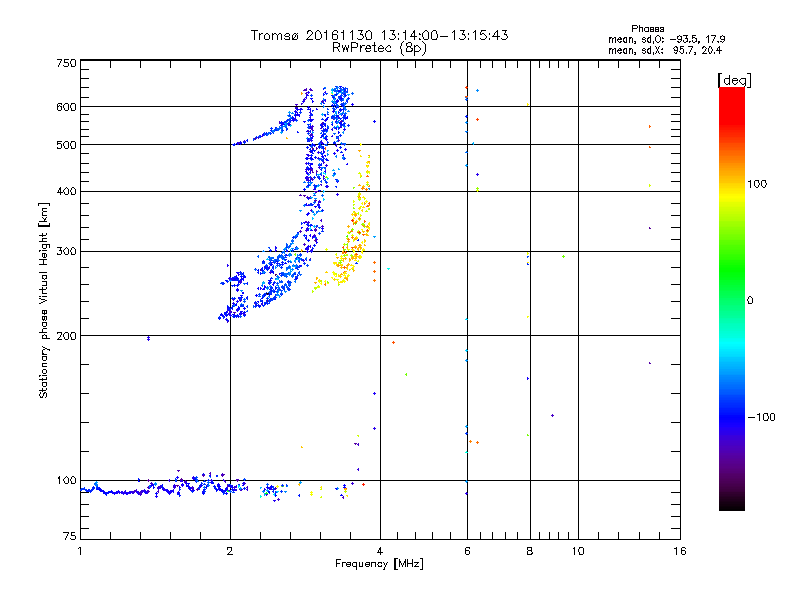Click the y-axis tick '750'
The width and height of the screenshot is (800, 600).
coord(66,63)
